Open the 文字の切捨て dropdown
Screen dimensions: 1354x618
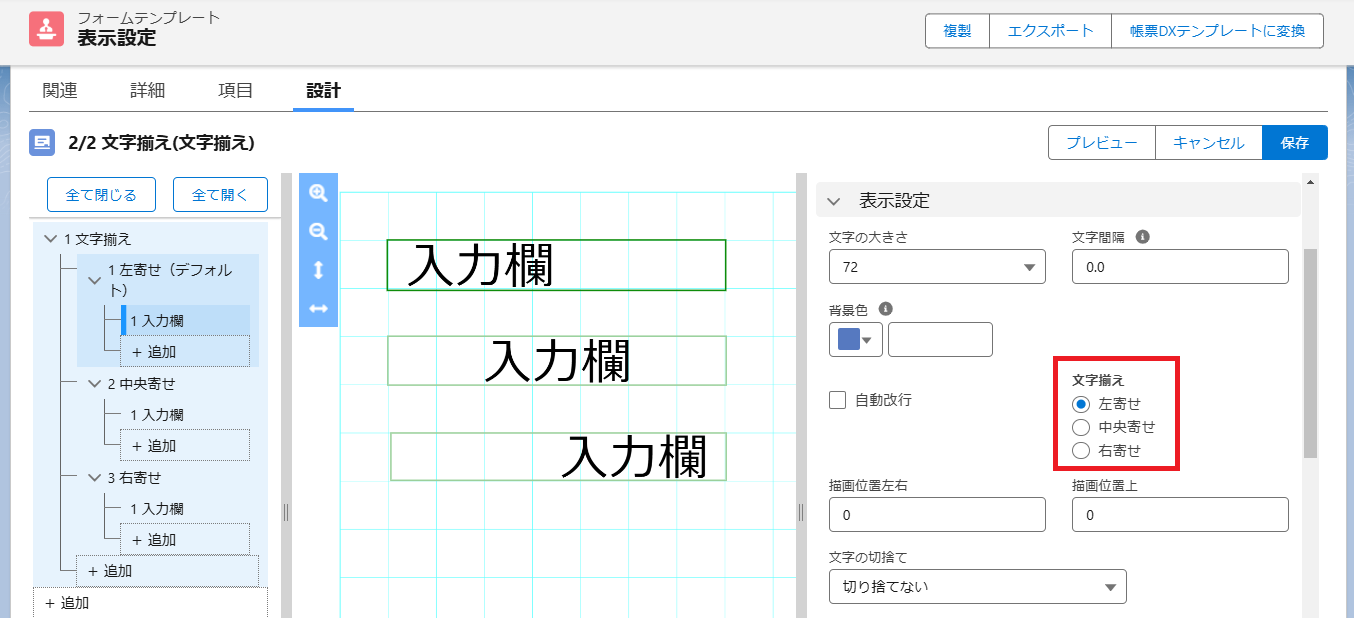pyautogui.click(x=977, y=586)
